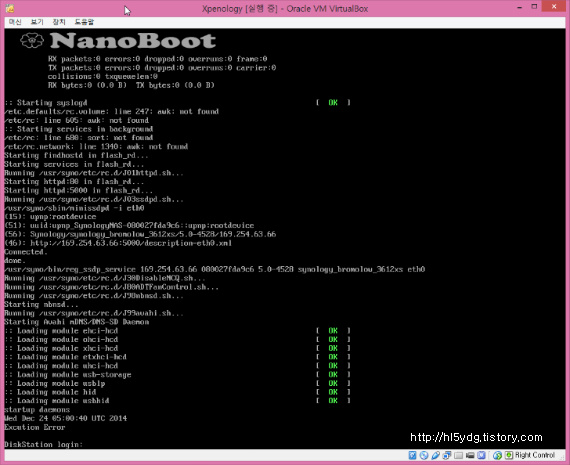Image resolution: width=570 pixels, height=465 pixels.
Task: Click the DiskStation login prompt
Action: 44,444
